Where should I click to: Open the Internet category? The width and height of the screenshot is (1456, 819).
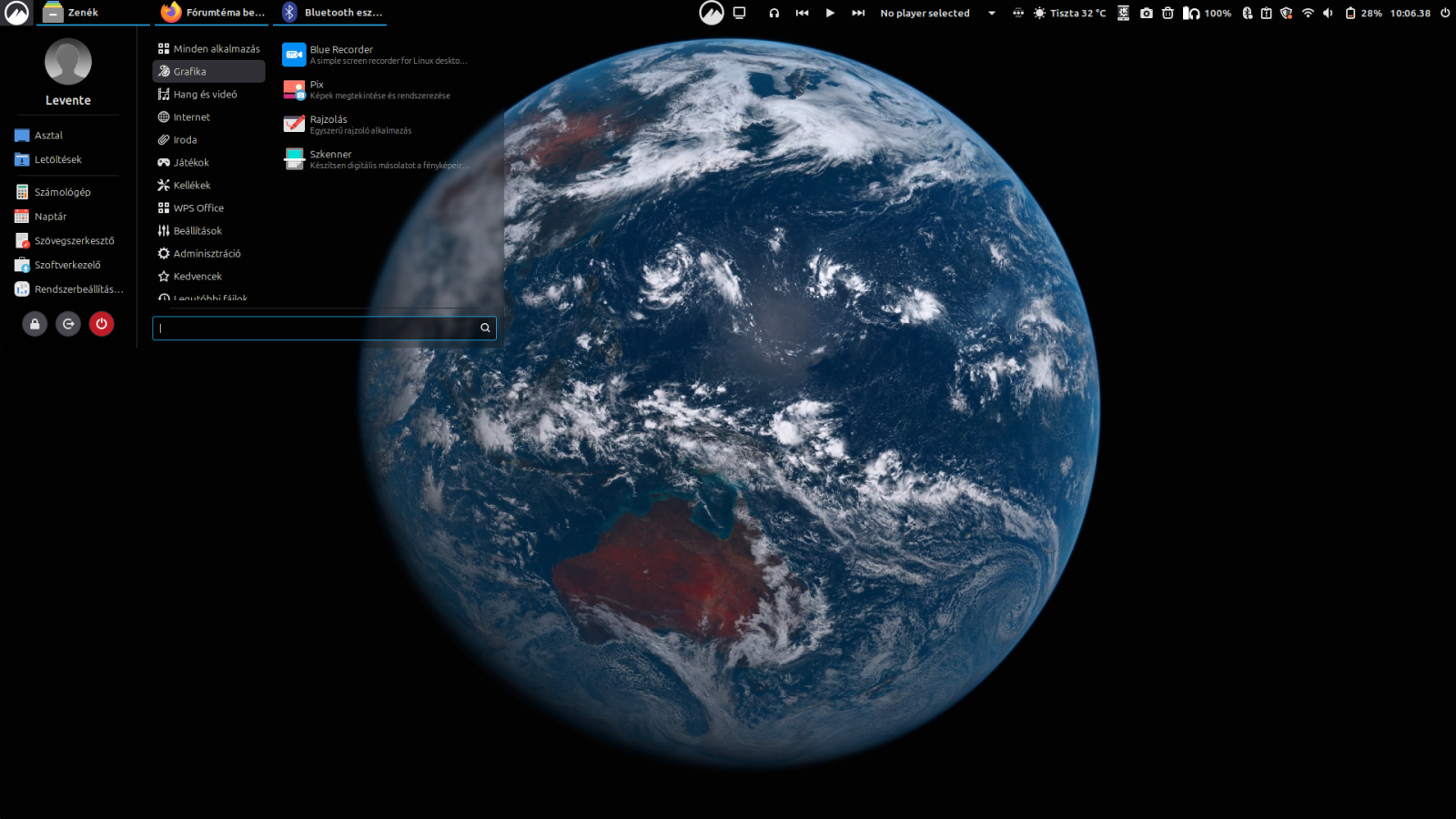pyautogui.click(x=209, y=117)
